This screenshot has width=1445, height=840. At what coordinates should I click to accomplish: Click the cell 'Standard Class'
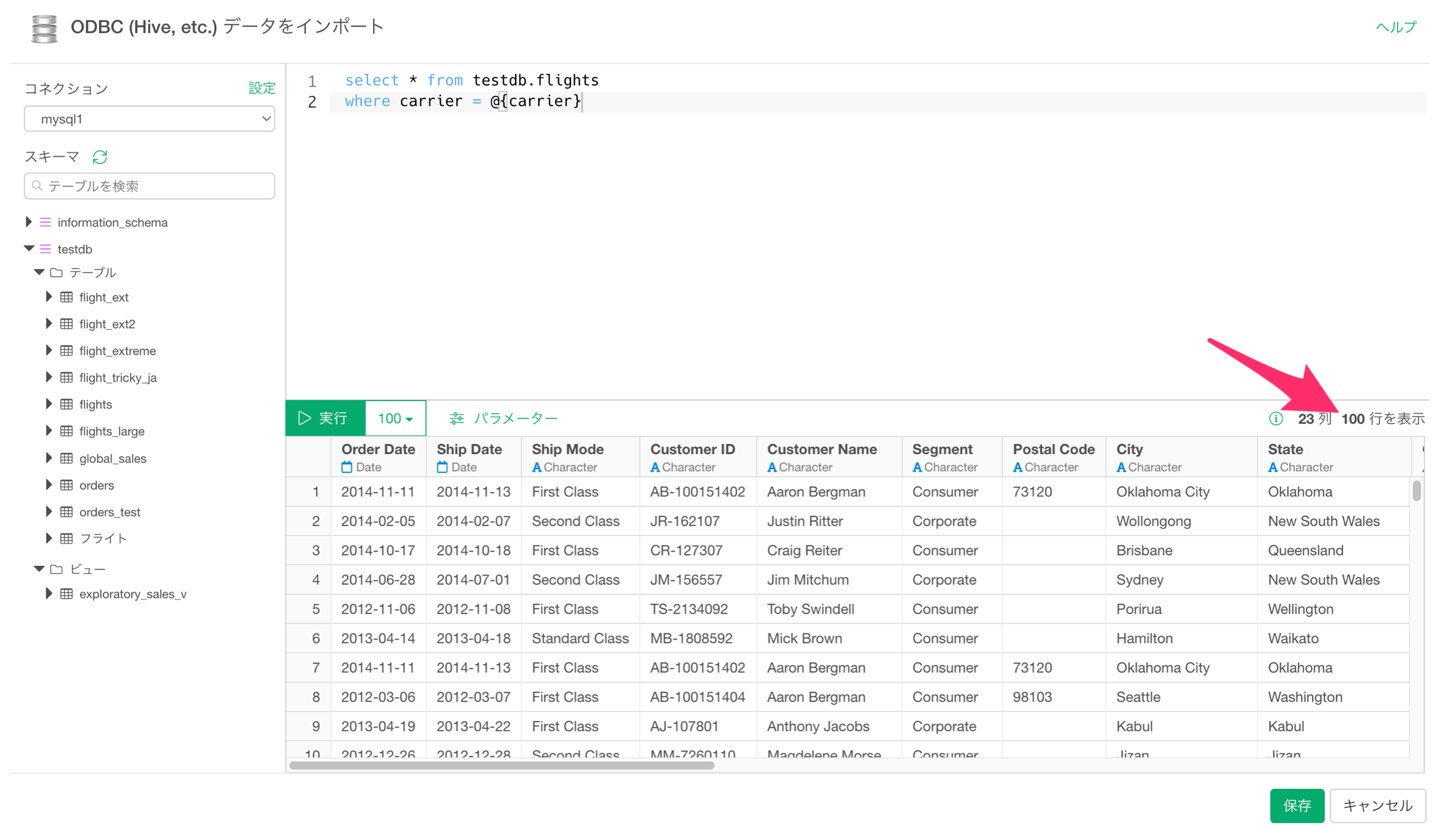point(580,639)
